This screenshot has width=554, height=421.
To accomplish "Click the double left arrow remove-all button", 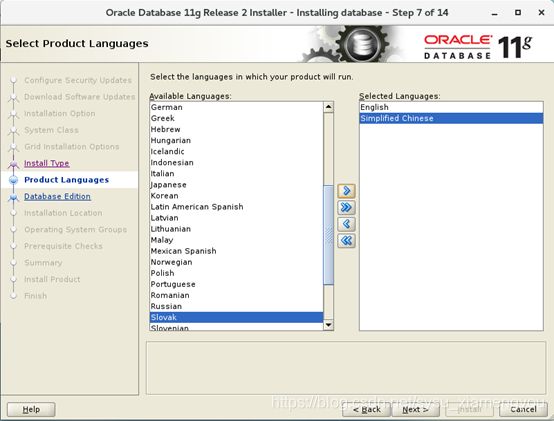I will coord(346,241).
